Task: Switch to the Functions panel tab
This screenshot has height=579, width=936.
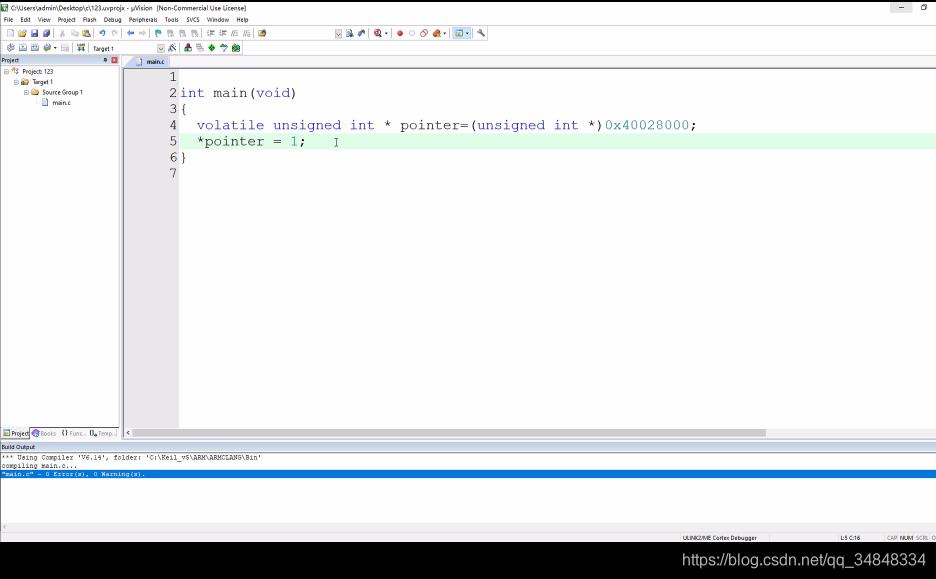Action: pos(73,433)
